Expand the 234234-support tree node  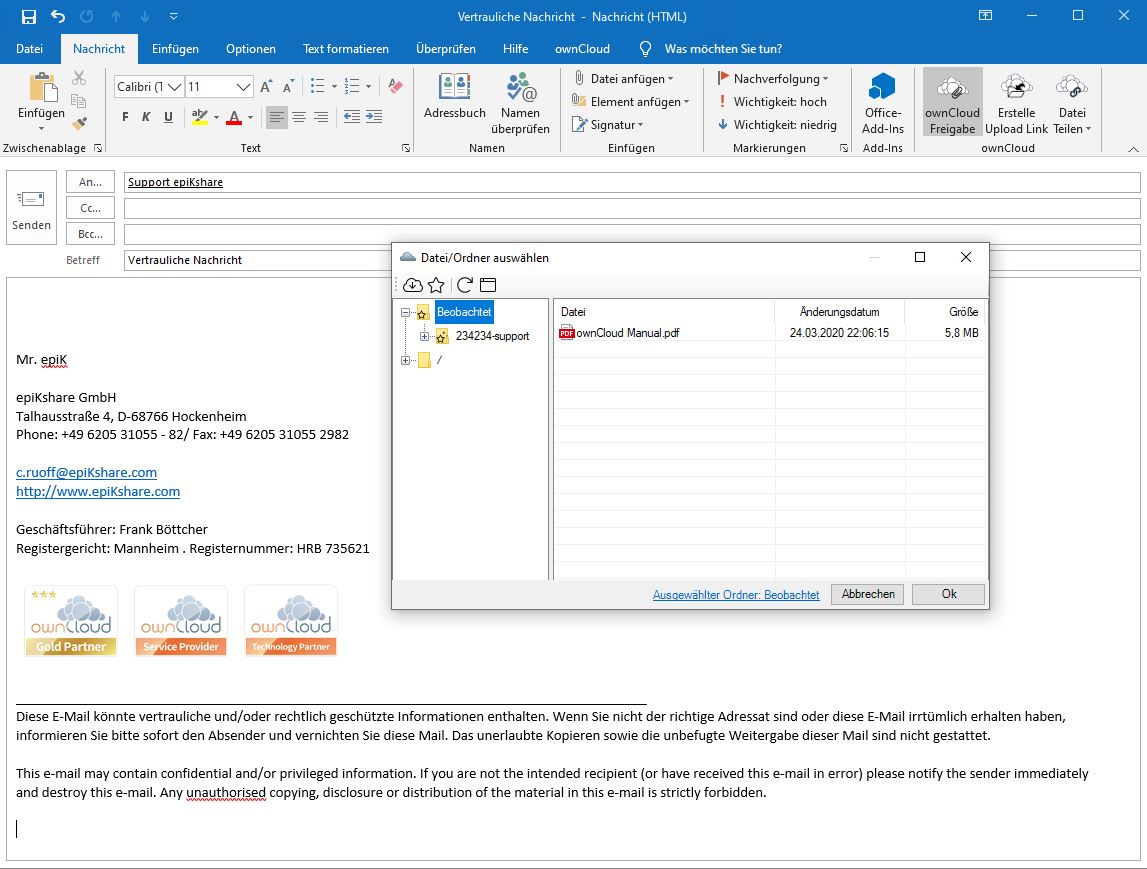click(x=424, y=336)
